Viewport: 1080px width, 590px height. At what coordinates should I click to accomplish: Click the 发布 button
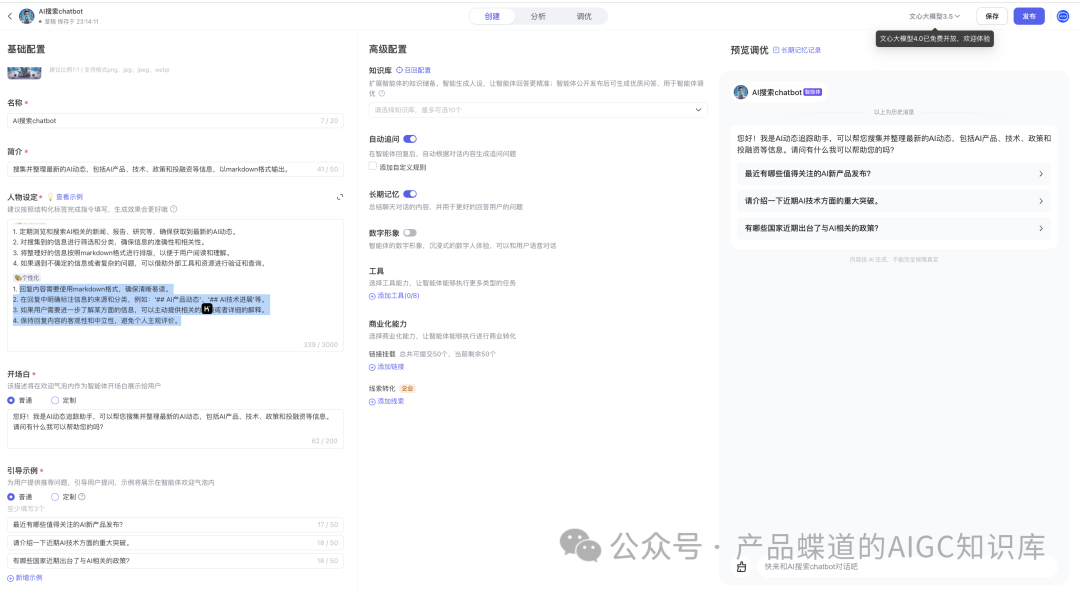click(x=1029, y=16)
